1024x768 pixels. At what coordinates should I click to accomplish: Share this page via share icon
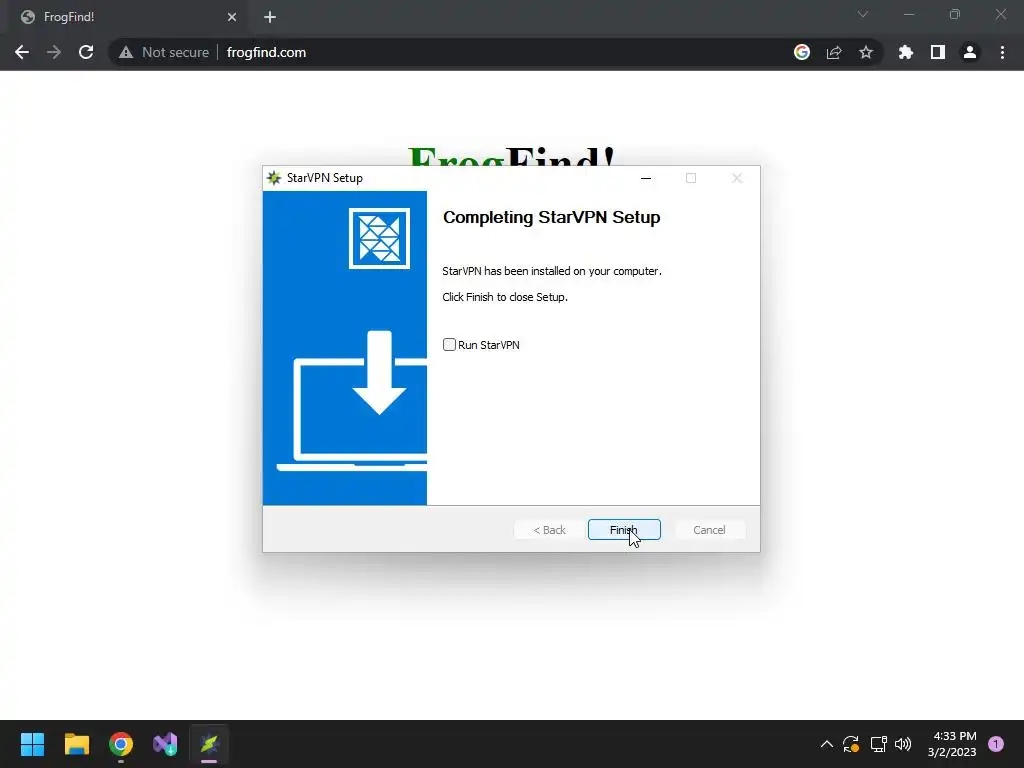[834, 52]
